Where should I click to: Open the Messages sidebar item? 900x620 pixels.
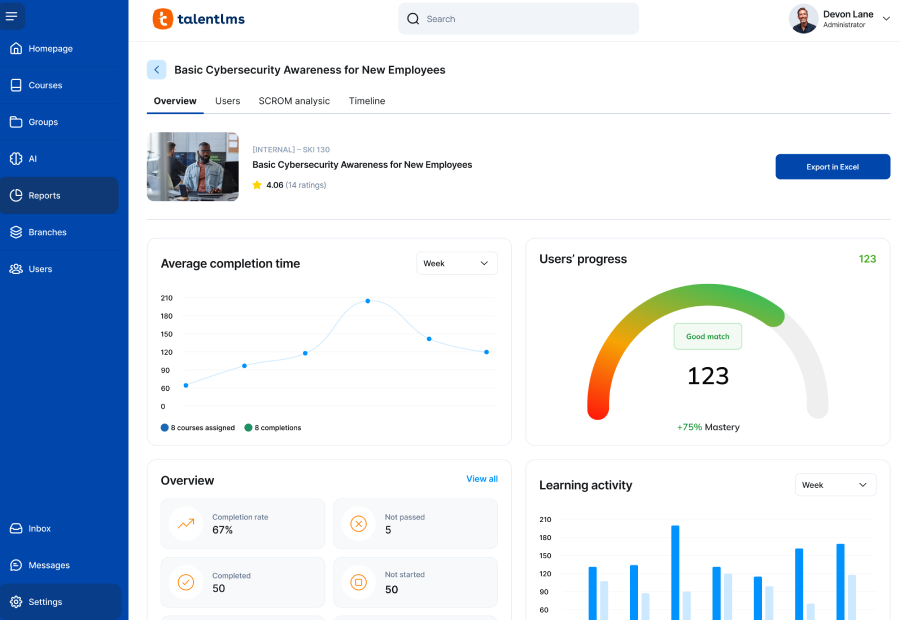60,565
